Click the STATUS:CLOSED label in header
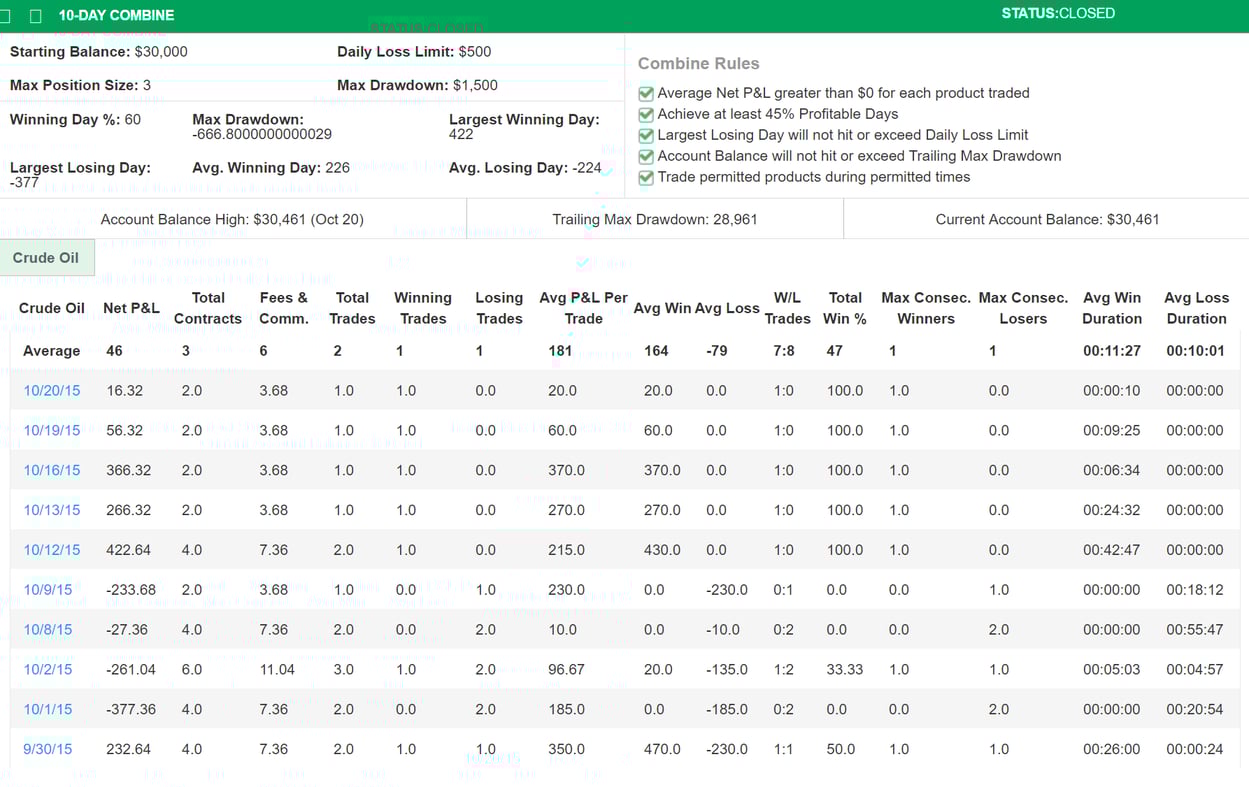 coord(1058,14)
